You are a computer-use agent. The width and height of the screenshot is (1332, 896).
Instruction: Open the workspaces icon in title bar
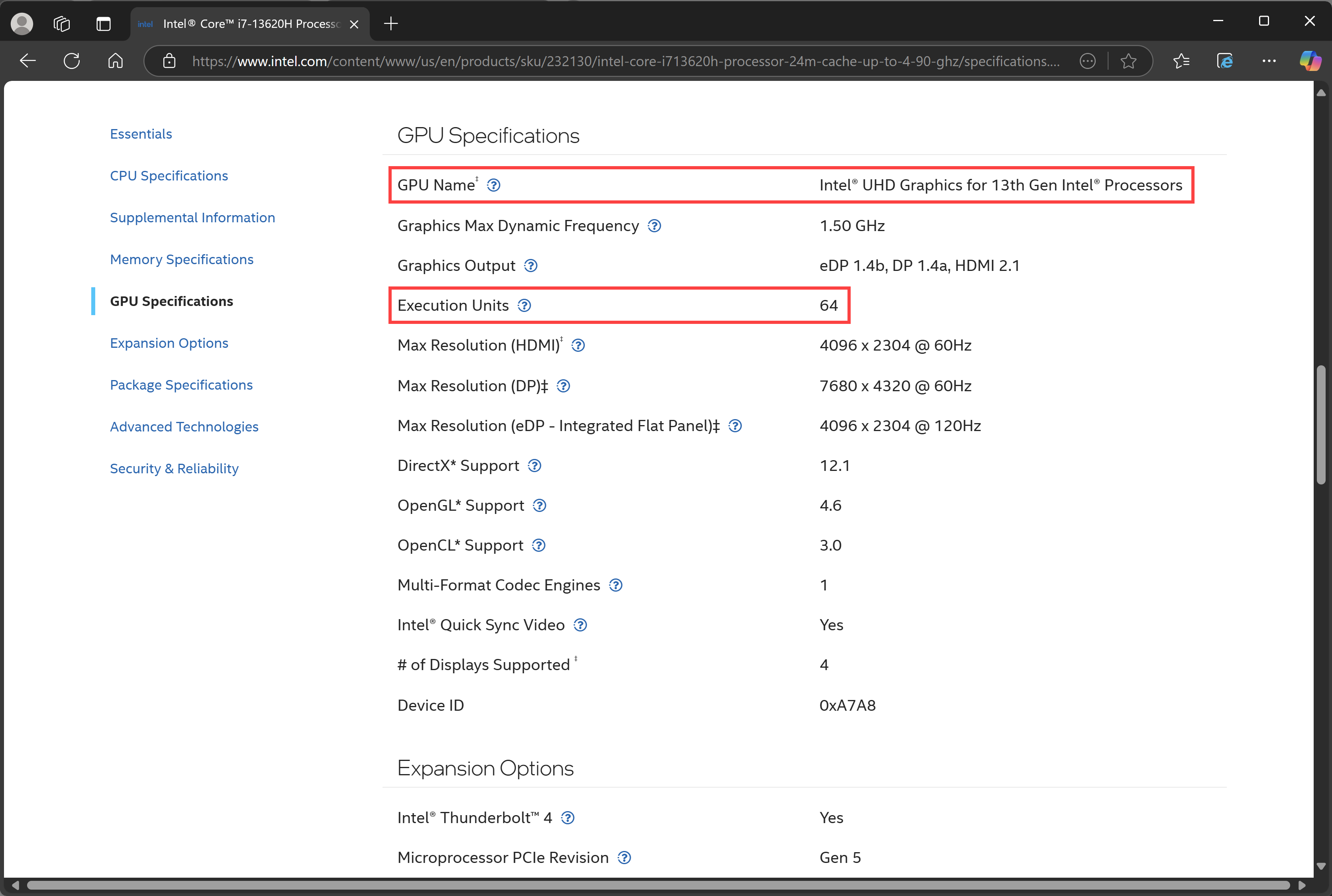pos(62,24)
